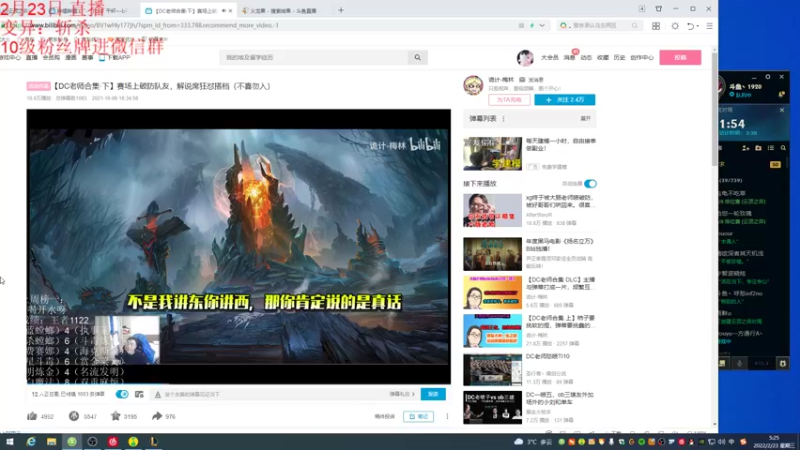Click the browser settings sun-shaped icon
The image size is (800, 450).
pos(675,26)
